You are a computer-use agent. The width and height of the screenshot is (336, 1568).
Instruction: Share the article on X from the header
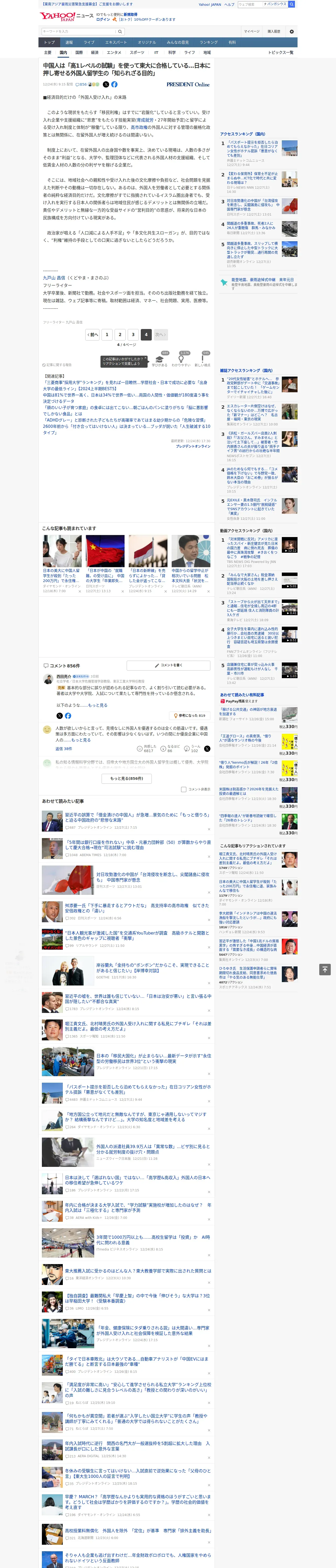105,85
